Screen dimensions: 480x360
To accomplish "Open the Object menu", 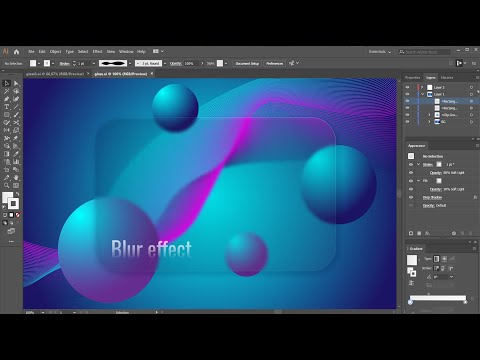I will pyautogui.click(x=55, y=52).
